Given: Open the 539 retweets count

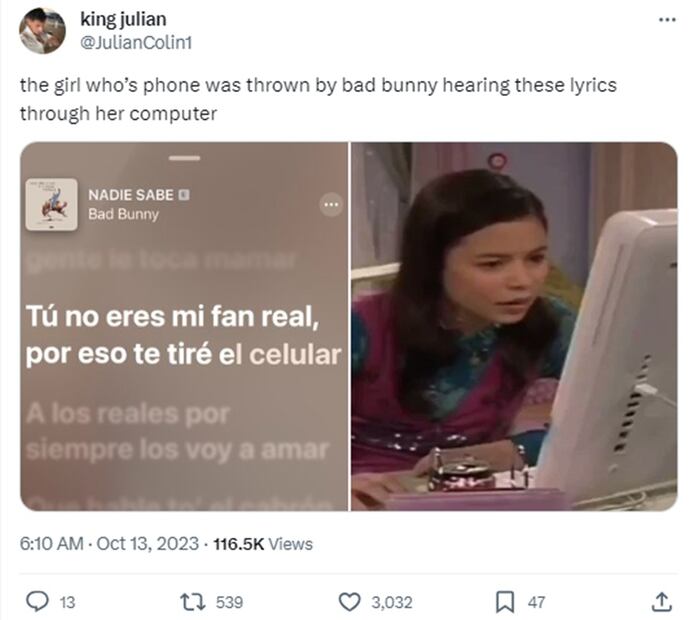Looking at the screenshot, I should pos(229,603).
